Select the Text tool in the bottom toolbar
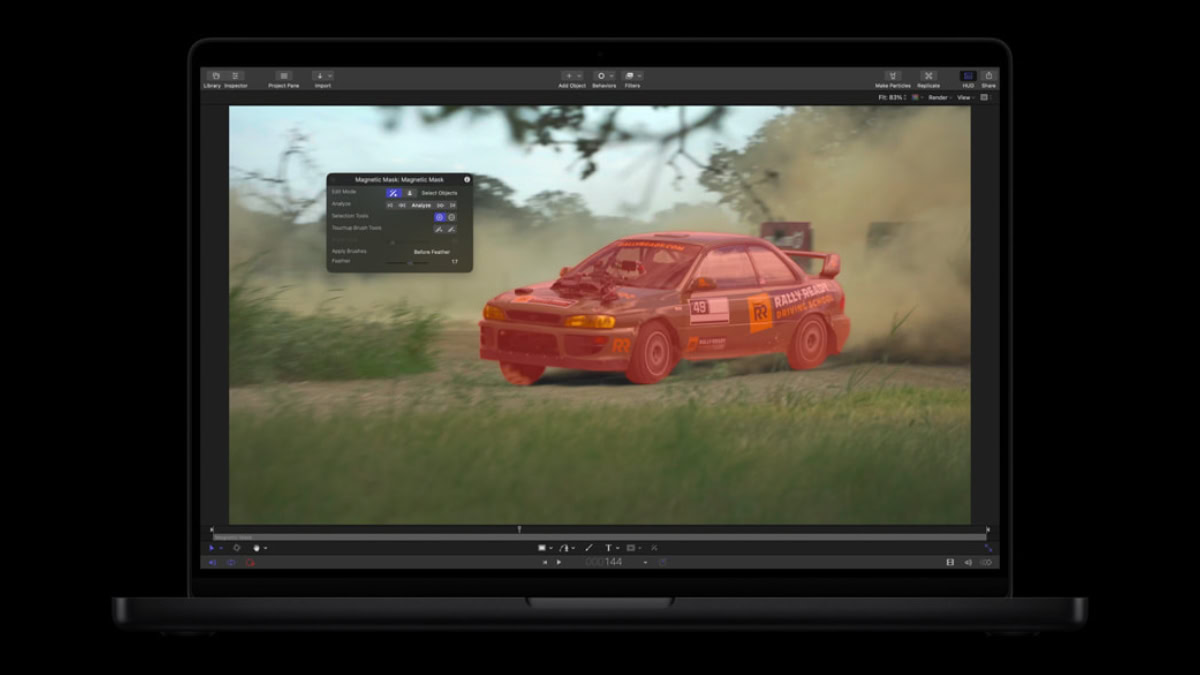The width and height of the screenshot is (1200, 675). (608, 547)
